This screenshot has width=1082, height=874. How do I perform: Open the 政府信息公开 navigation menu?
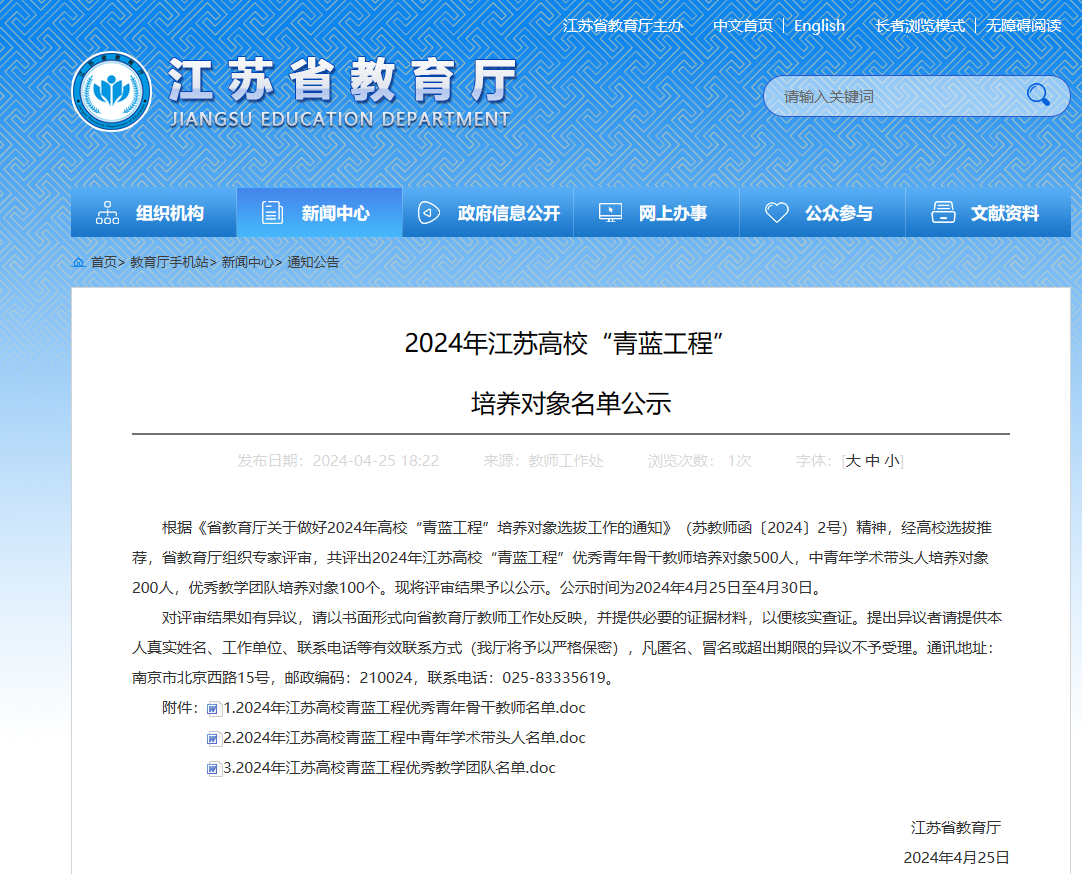[x=508, y=213]
